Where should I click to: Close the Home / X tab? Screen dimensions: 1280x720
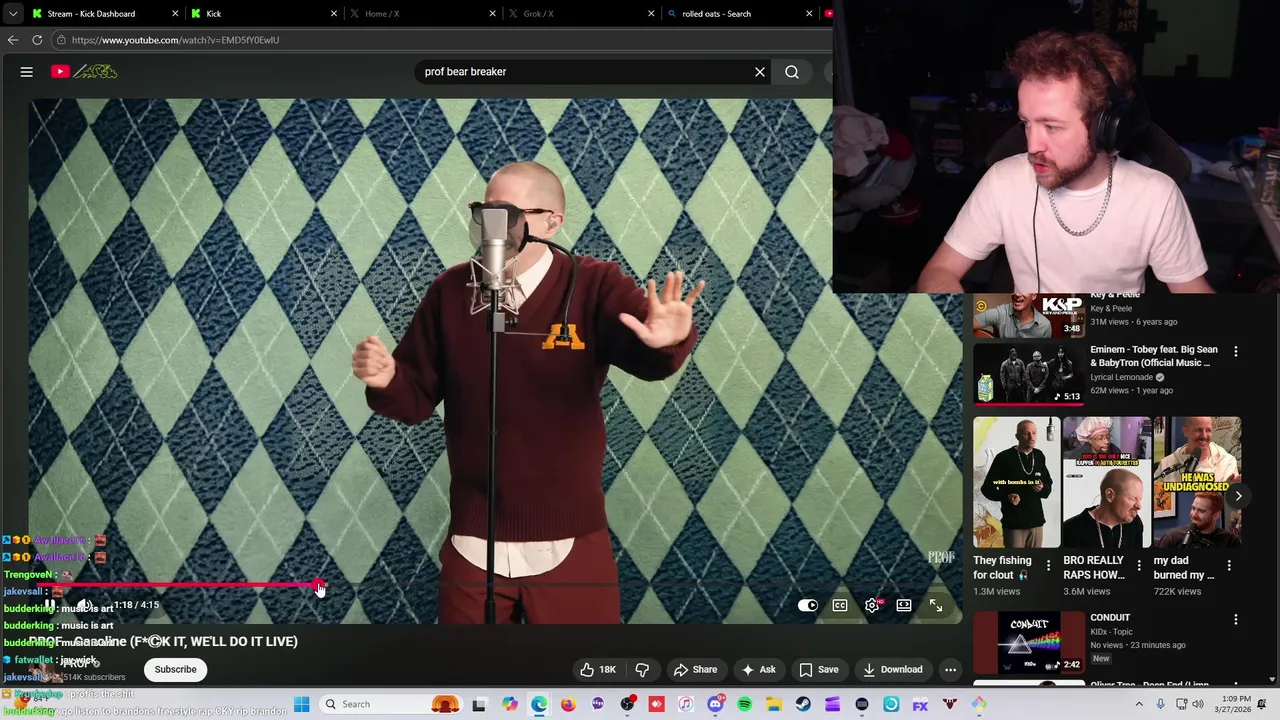pyautogui.click(x=493, y=14)
